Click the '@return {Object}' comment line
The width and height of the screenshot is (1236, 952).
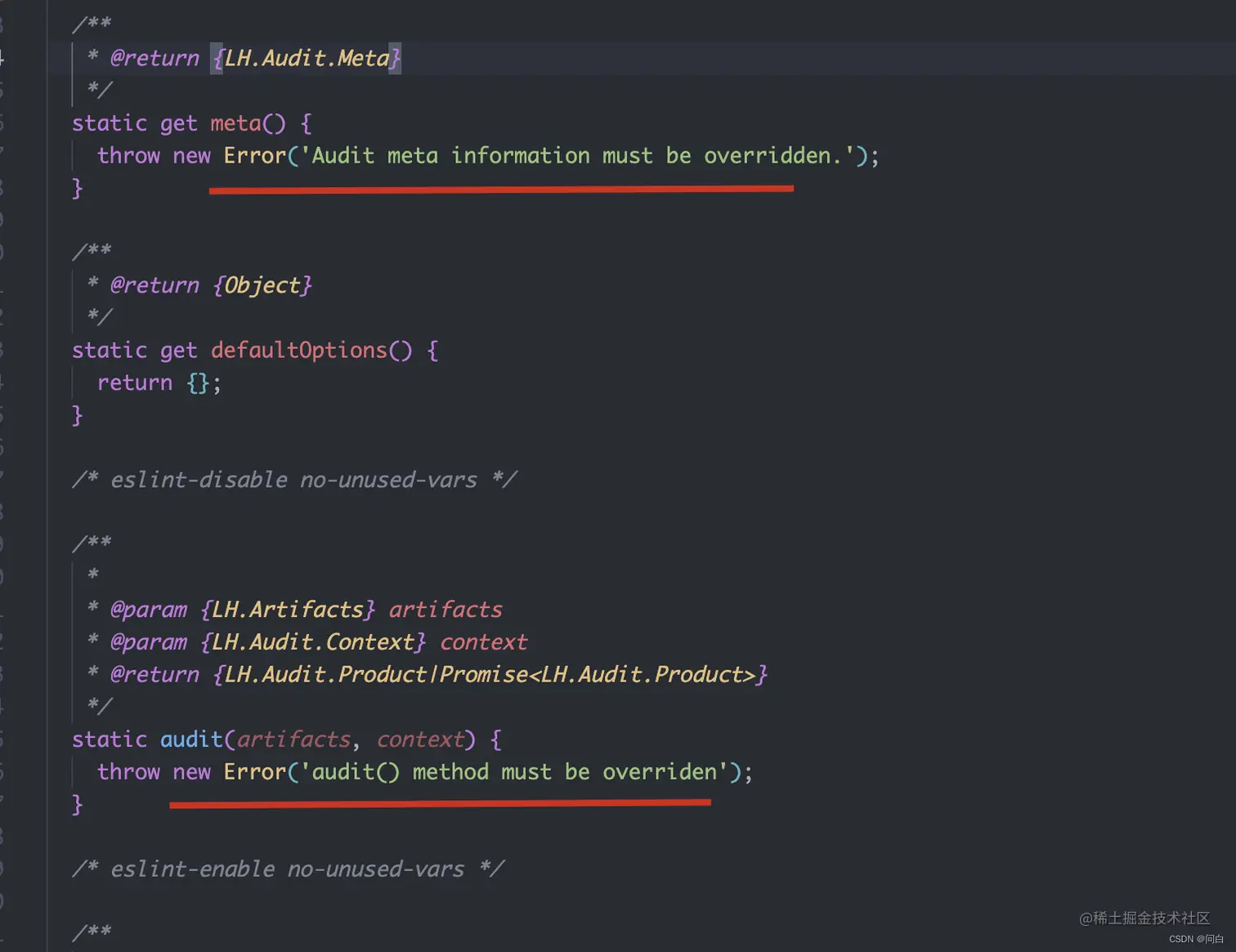(199, 285)
